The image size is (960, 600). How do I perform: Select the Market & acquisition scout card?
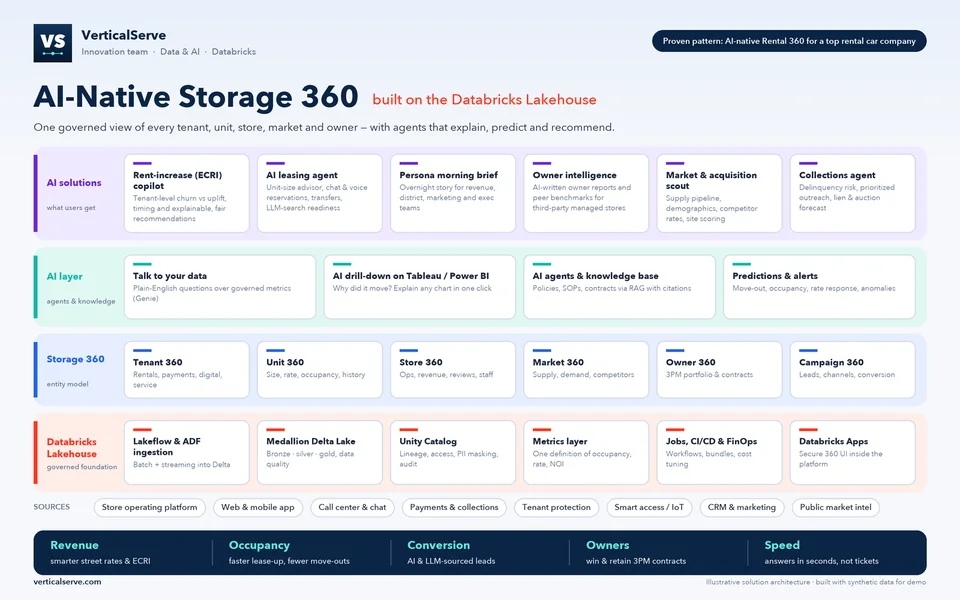point(719,193)
